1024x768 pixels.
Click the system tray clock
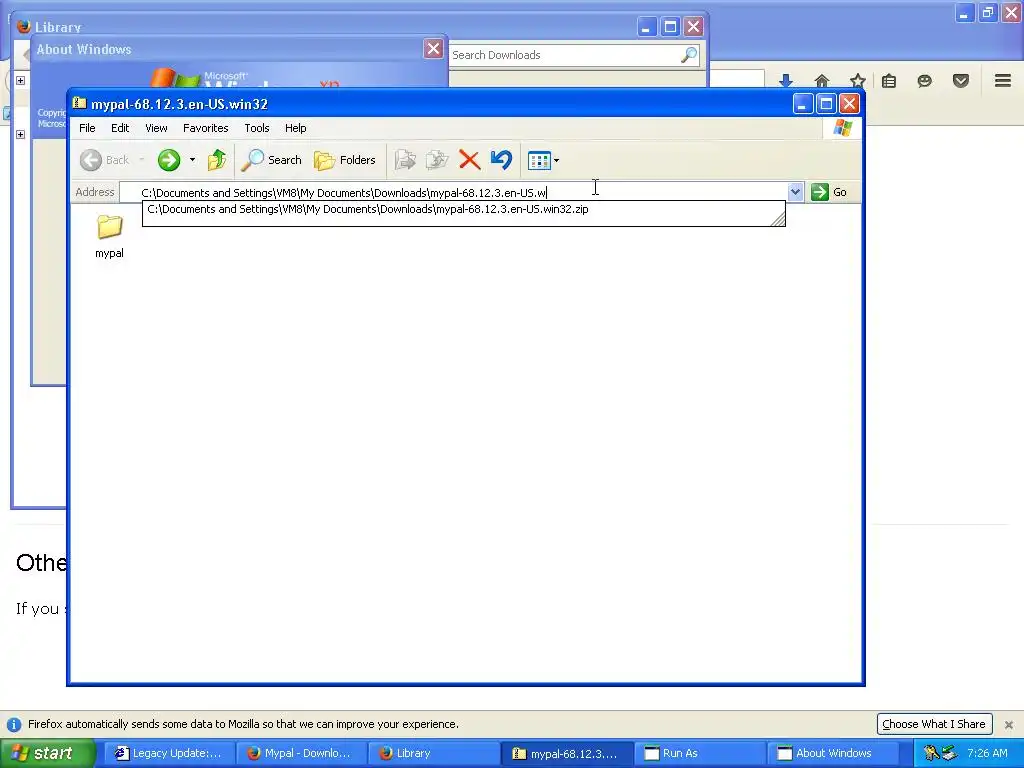[987, 753]
